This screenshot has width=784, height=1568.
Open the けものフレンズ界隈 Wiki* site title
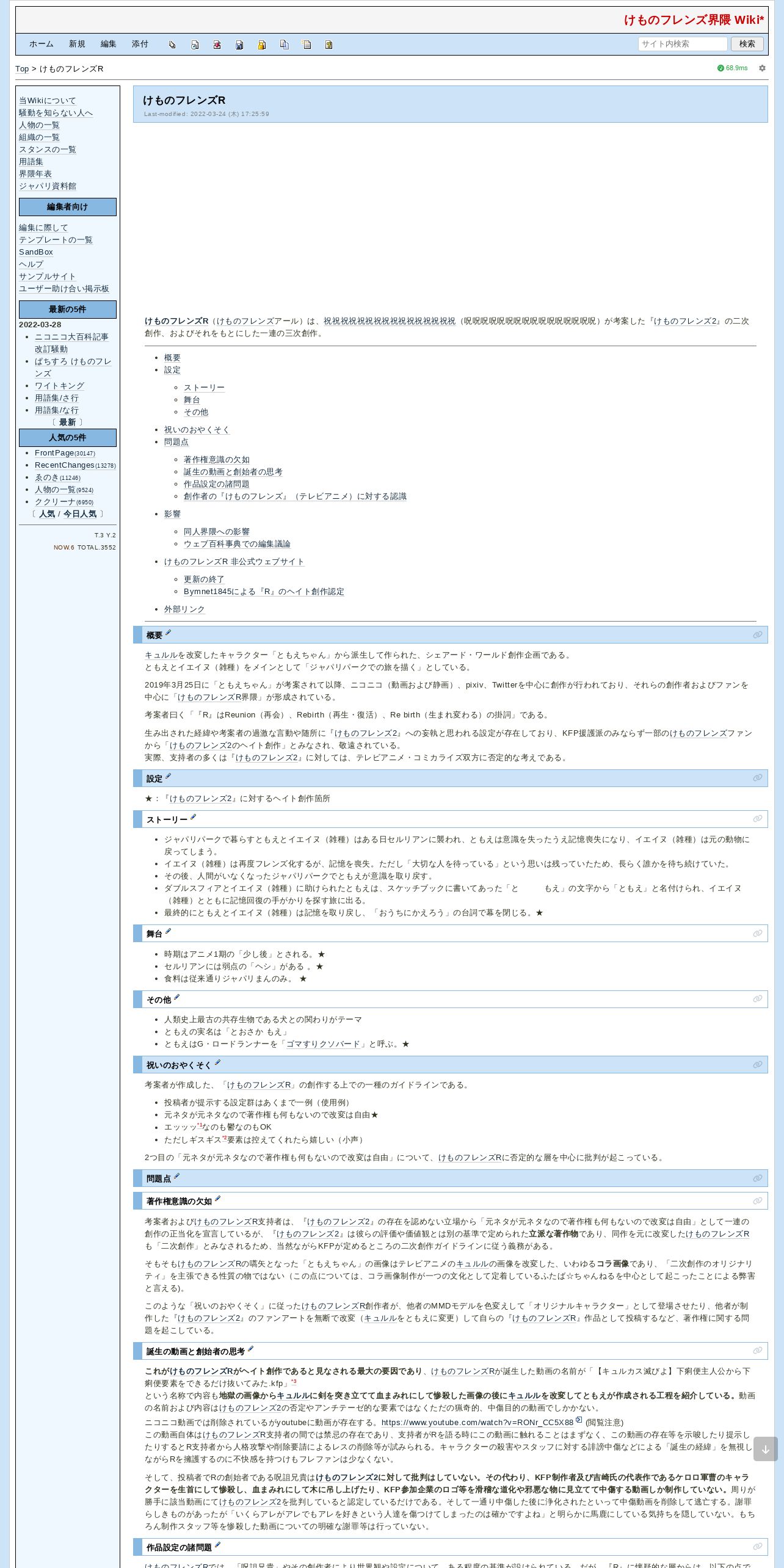[694, 20]
